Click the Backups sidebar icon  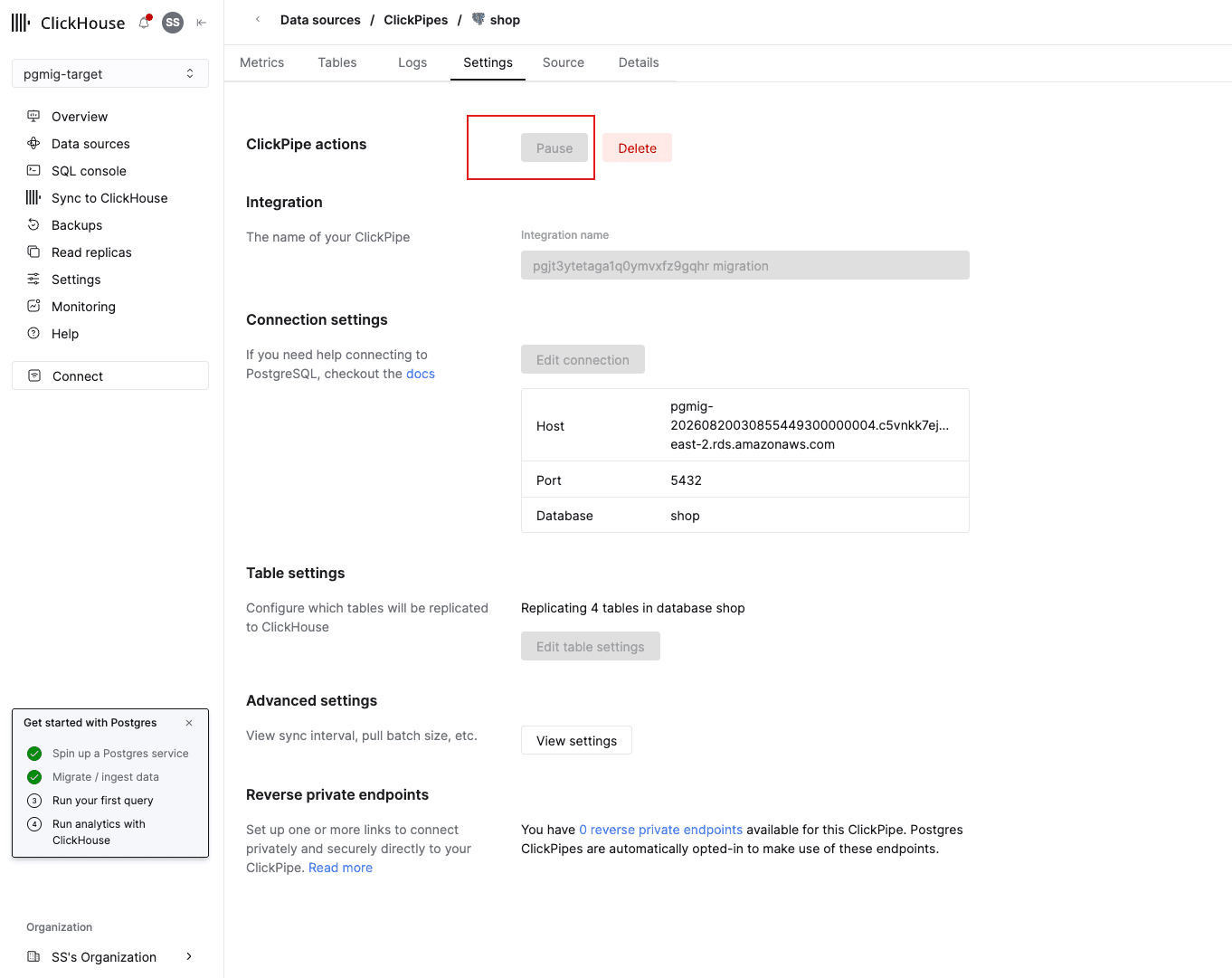(x=33, y=224)
